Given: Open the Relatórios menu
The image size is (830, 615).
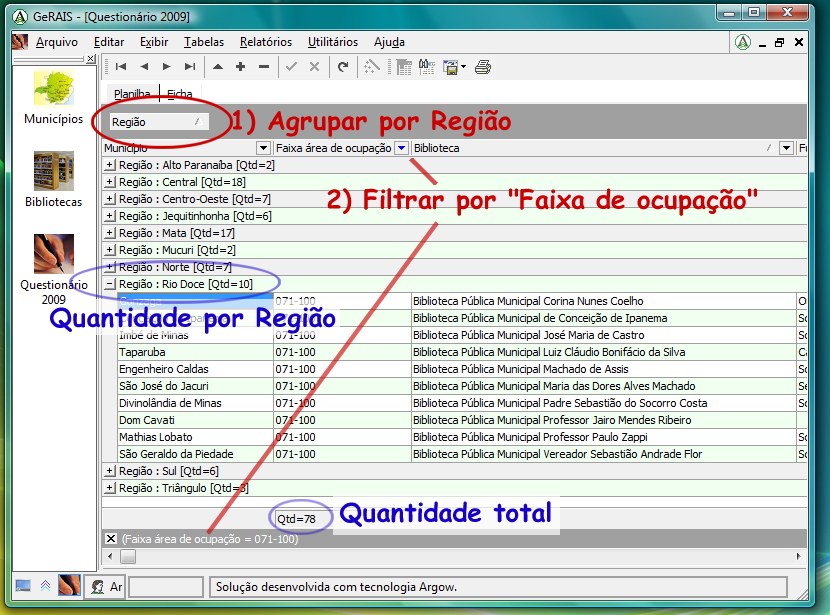Looking at the screenshot, I should [266, 42].
